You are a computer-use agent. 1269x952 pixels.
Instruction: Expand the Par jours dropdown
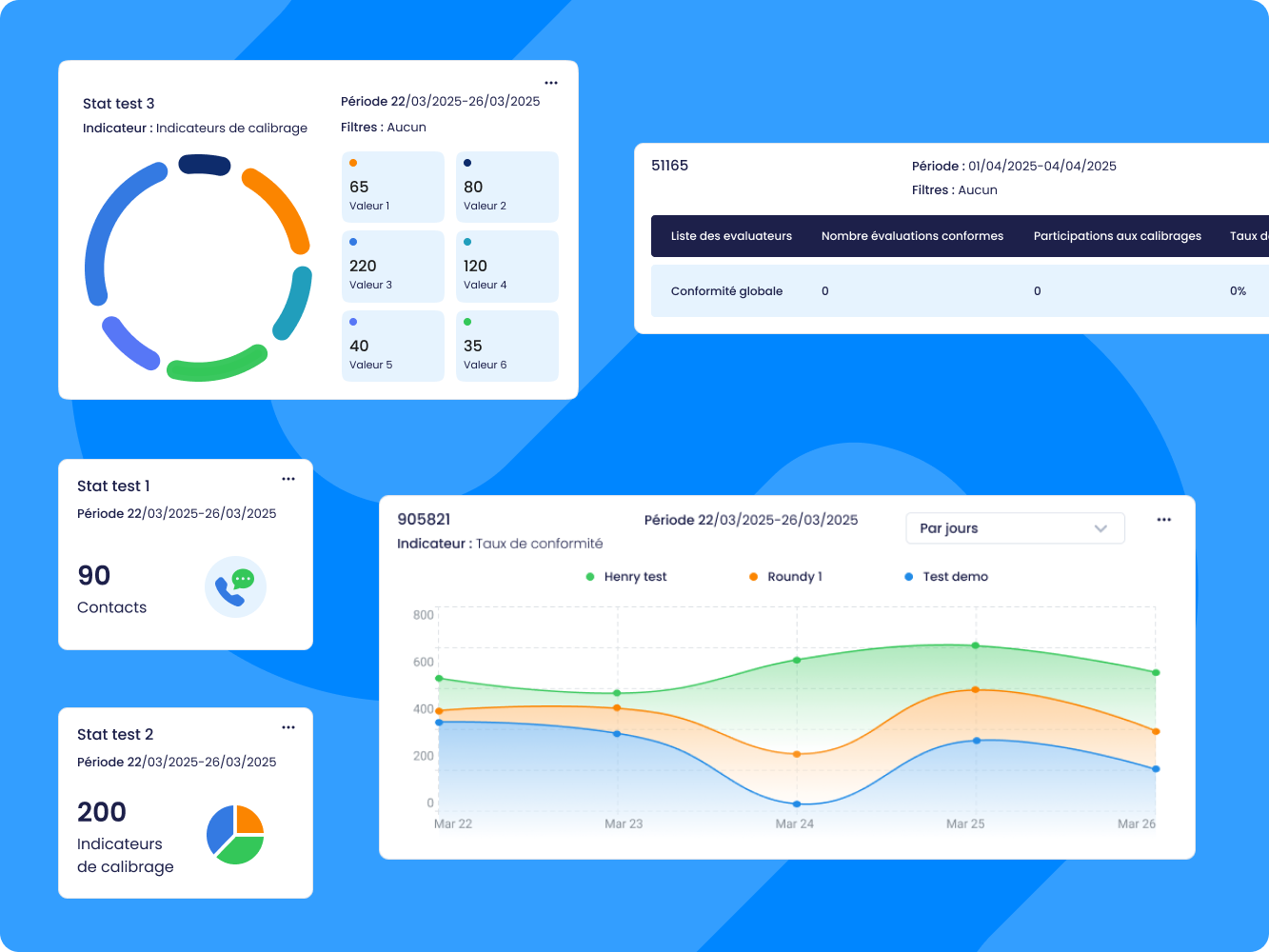coord(1014,528)
